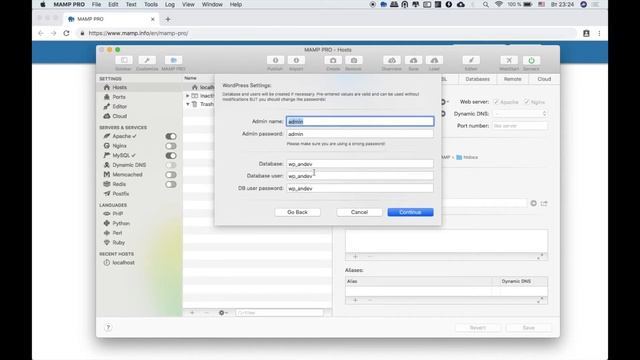Toggle the Sidebar toolbar button
This screenshot has width=640, height=360.
[124, 60]
